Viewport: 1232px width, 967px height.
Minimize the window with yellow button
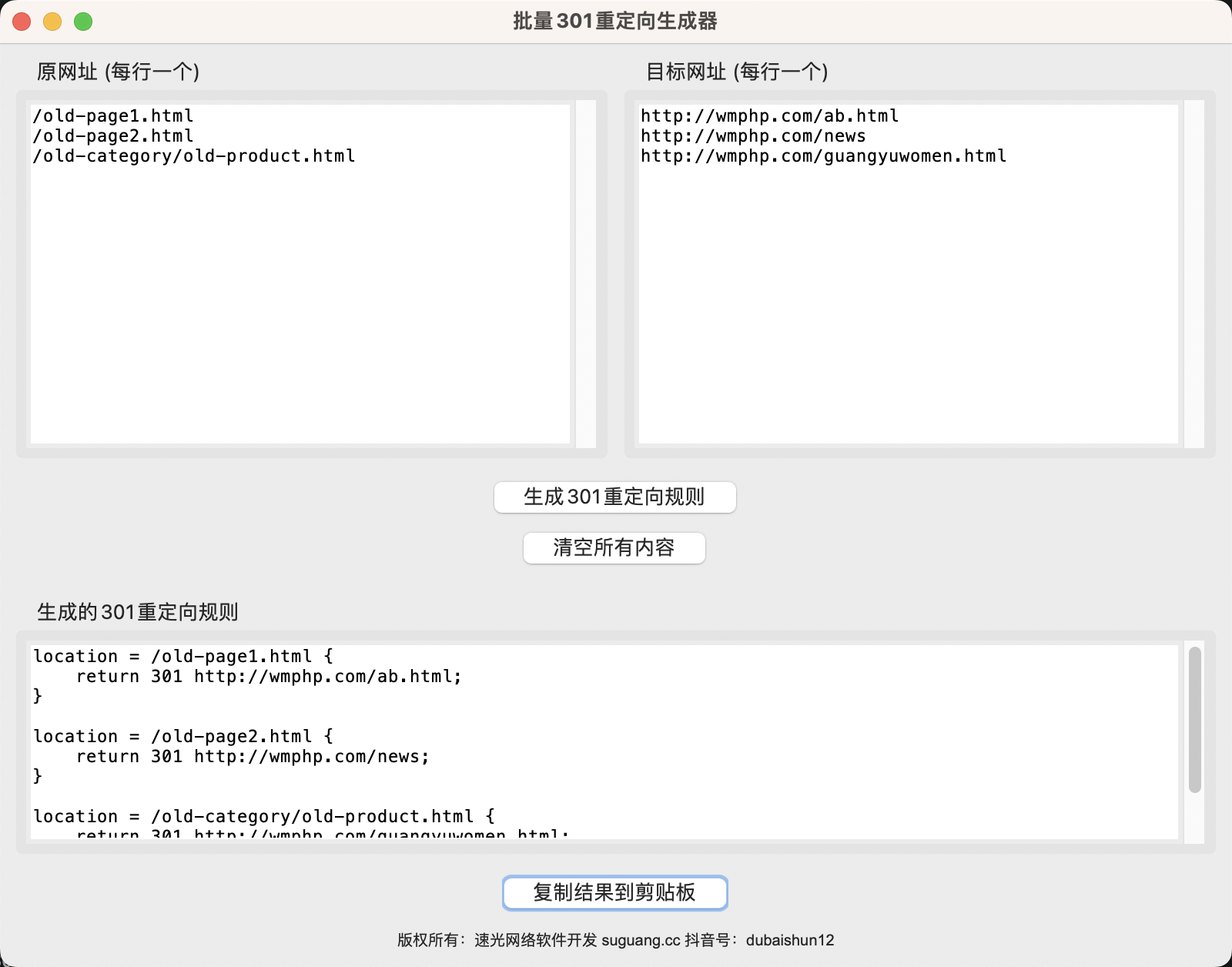pyautogui.click(x=52, y=22)
